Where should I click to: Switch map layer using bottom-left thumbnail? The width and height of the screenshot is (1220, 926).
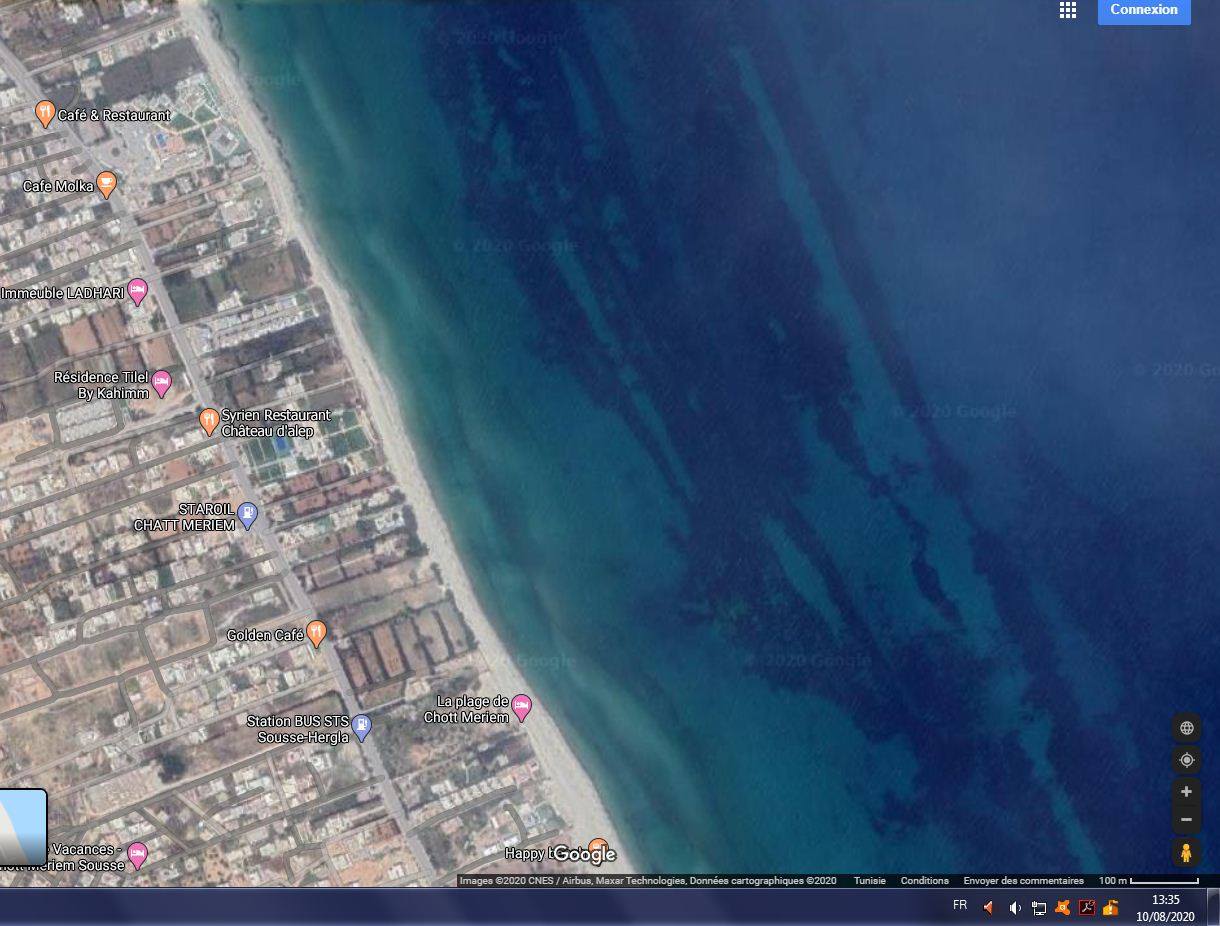(x=23, y=826)
